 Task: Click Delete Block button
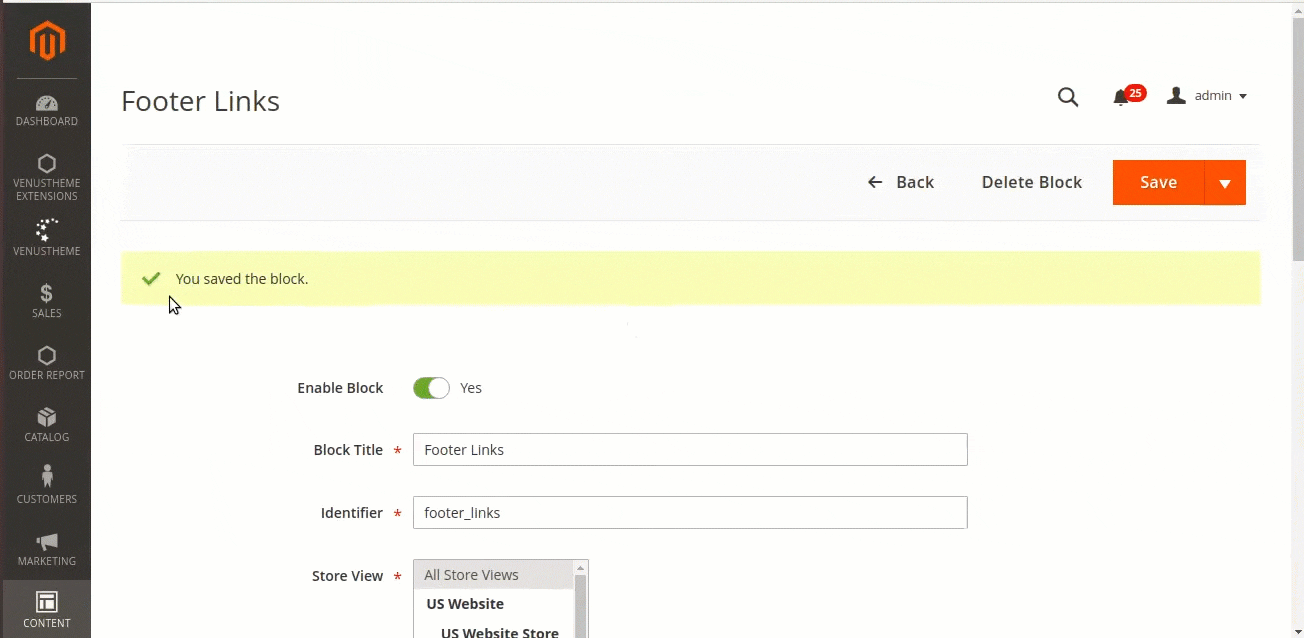[1032, 182]
